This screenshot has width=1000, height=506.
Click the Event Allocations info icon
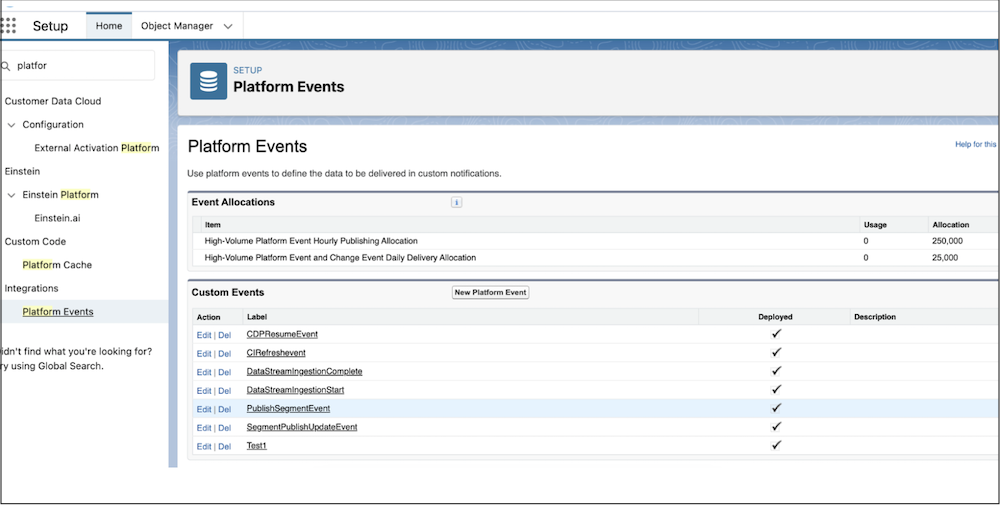coord(457,202)
